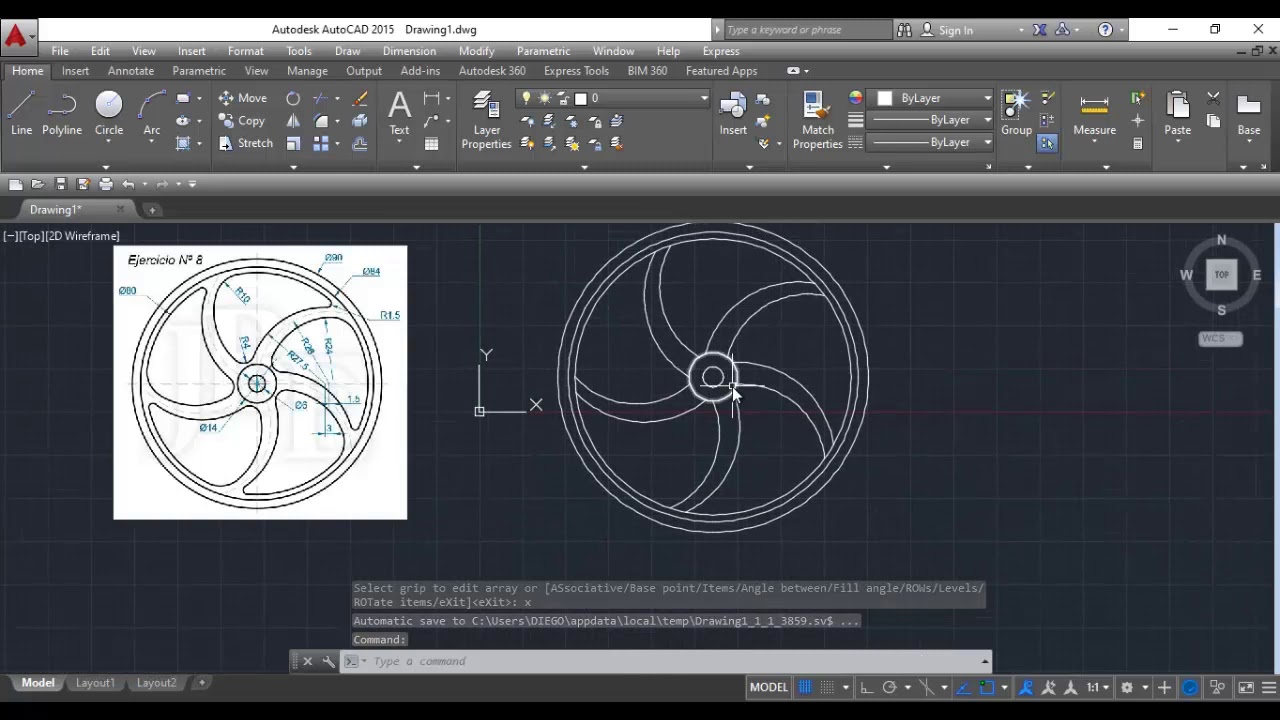Click the MODEL space button
The width and height of the screenshot is (1280, 720).
[769, 687]
